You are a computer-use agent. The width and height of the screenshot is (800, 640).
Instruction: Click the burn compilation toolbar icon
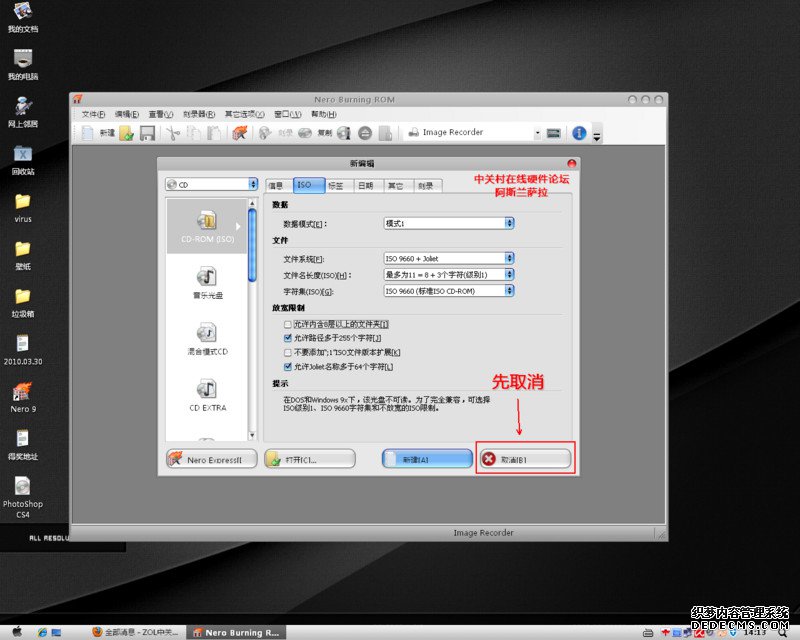pyautogui.click(x=265, y=134)
